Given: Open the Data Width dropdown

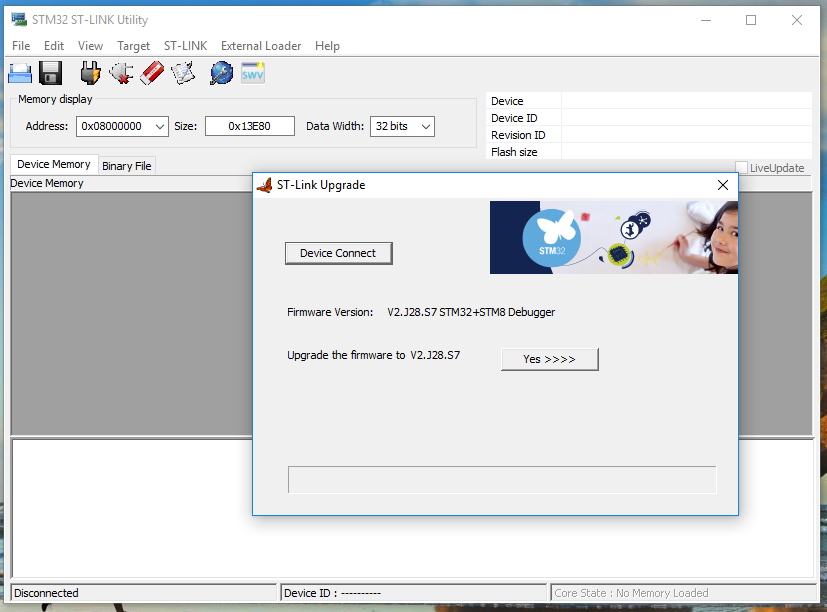Looking at the screenshot, I should 426,126.
